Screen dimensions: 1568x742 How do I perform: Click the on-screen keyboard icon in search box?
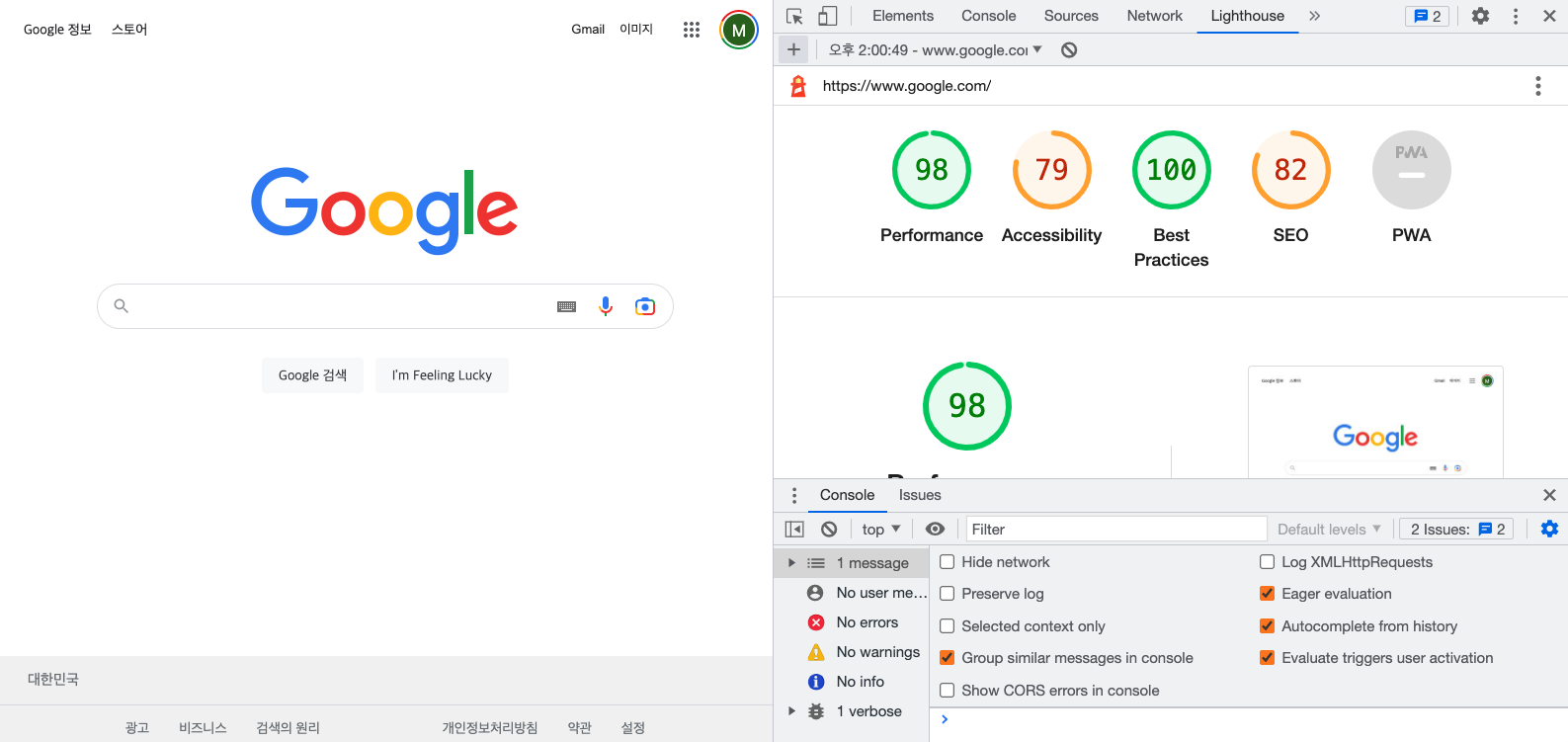pyautogui.click(x=566, y=306)
